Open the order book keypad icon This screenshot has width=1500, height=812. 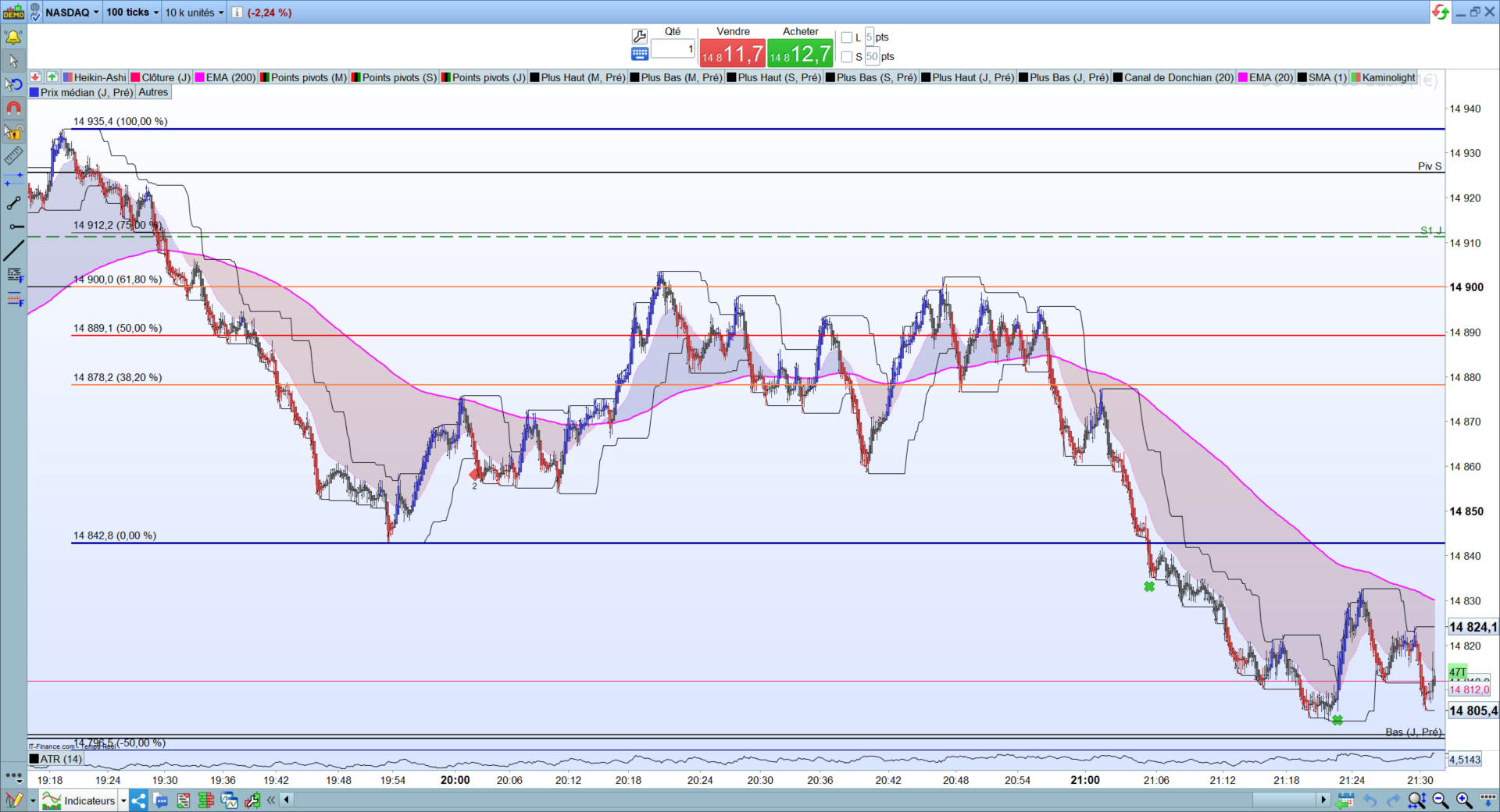coord(639,53)
